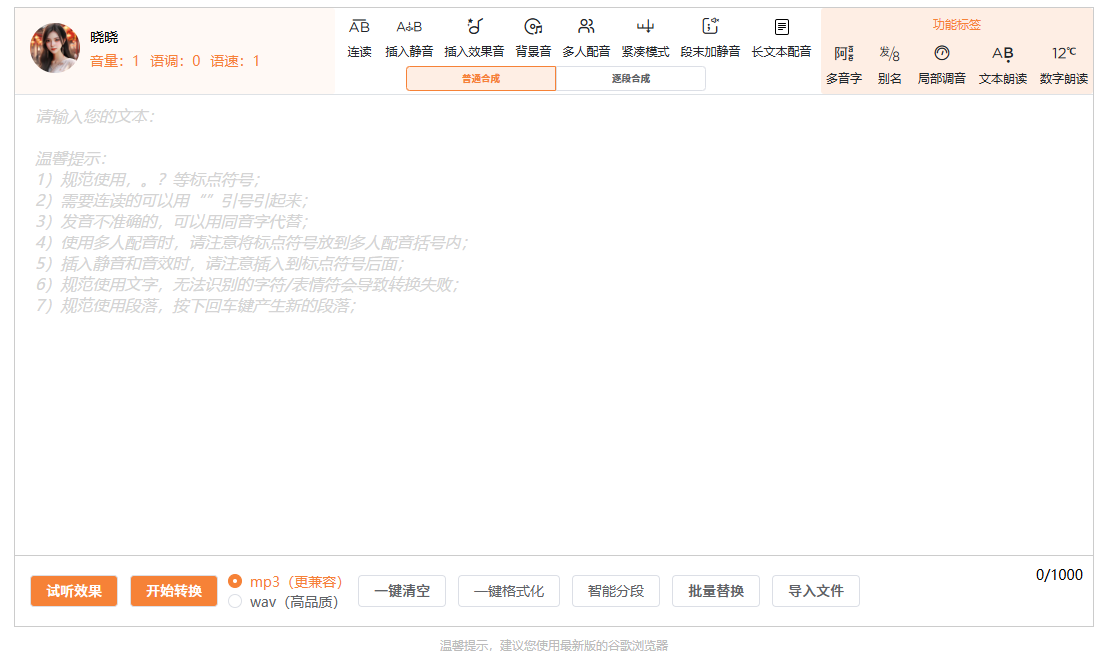Select the 多人配音 multi-voice icon
Screen dimensions: 1115x669
(586, 40)
